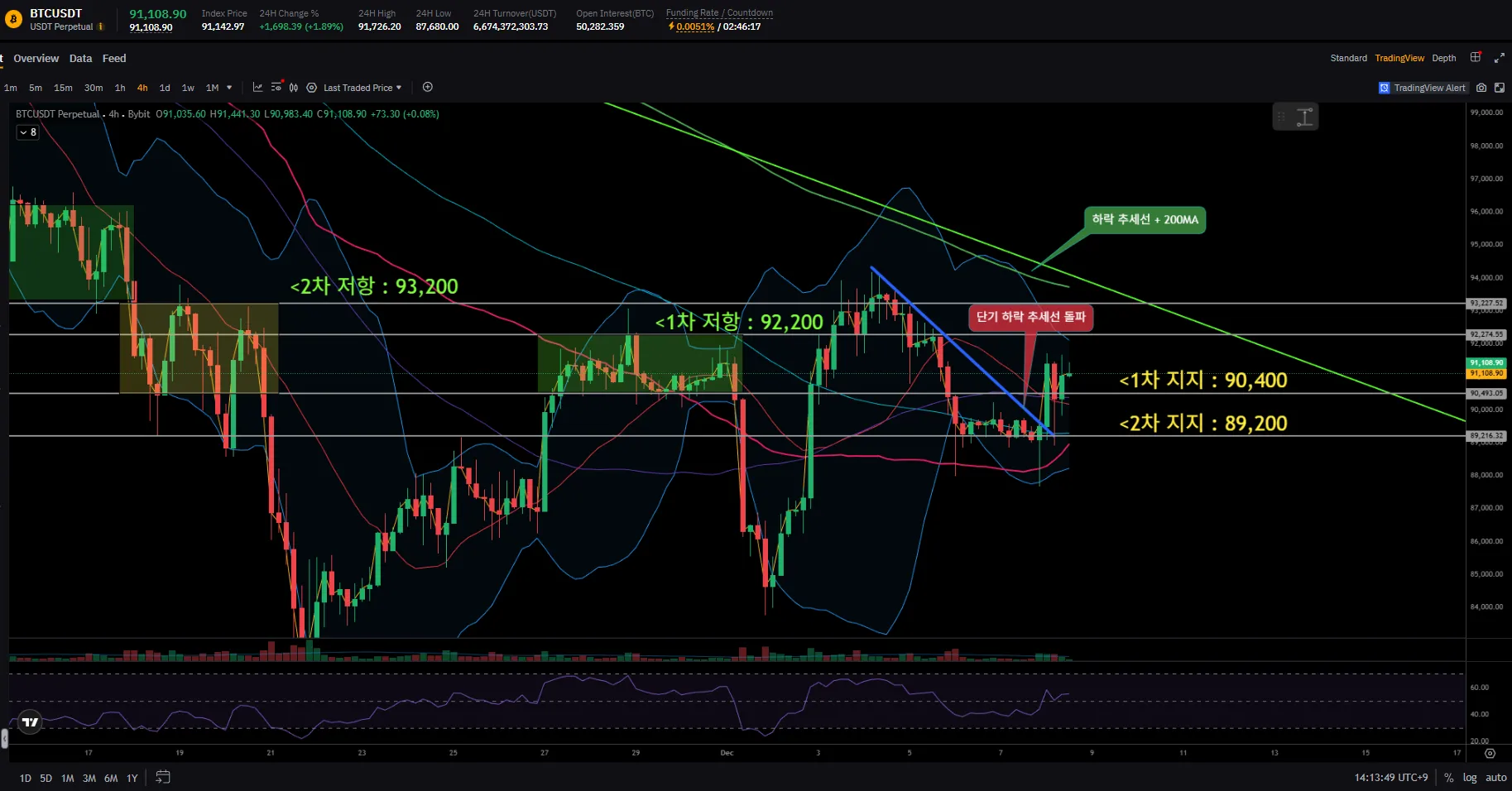
Task: Switch to the Depth chart tab
Action: [x=1443, y=58]
